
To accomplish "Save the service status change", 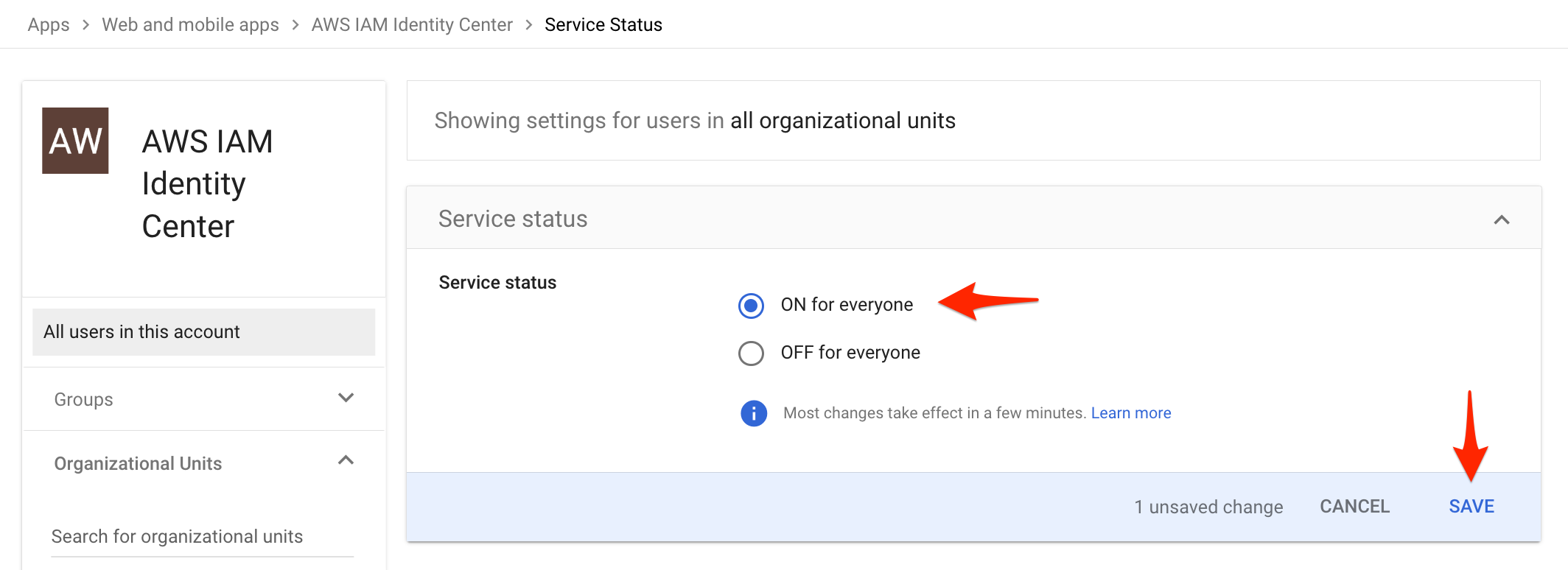I will click(1471, 507).
